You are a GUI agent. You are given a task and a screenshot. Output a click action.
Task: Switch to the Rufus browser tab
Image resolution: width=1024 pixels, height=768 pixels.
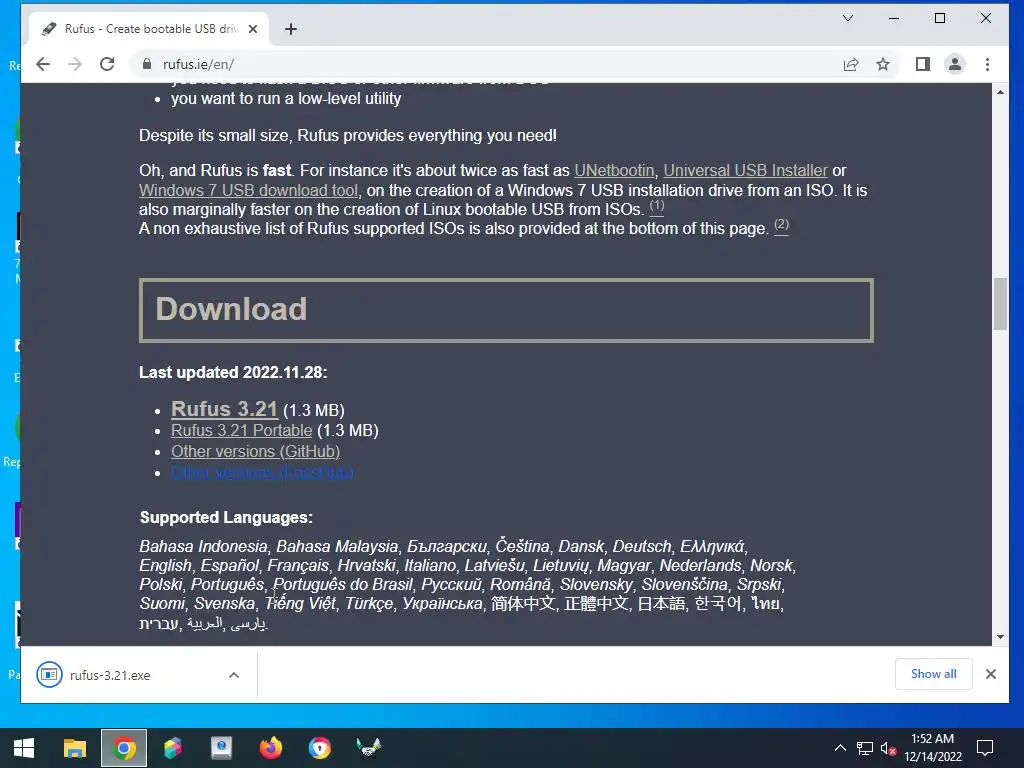pyautogui.click(x=149, y=29)
